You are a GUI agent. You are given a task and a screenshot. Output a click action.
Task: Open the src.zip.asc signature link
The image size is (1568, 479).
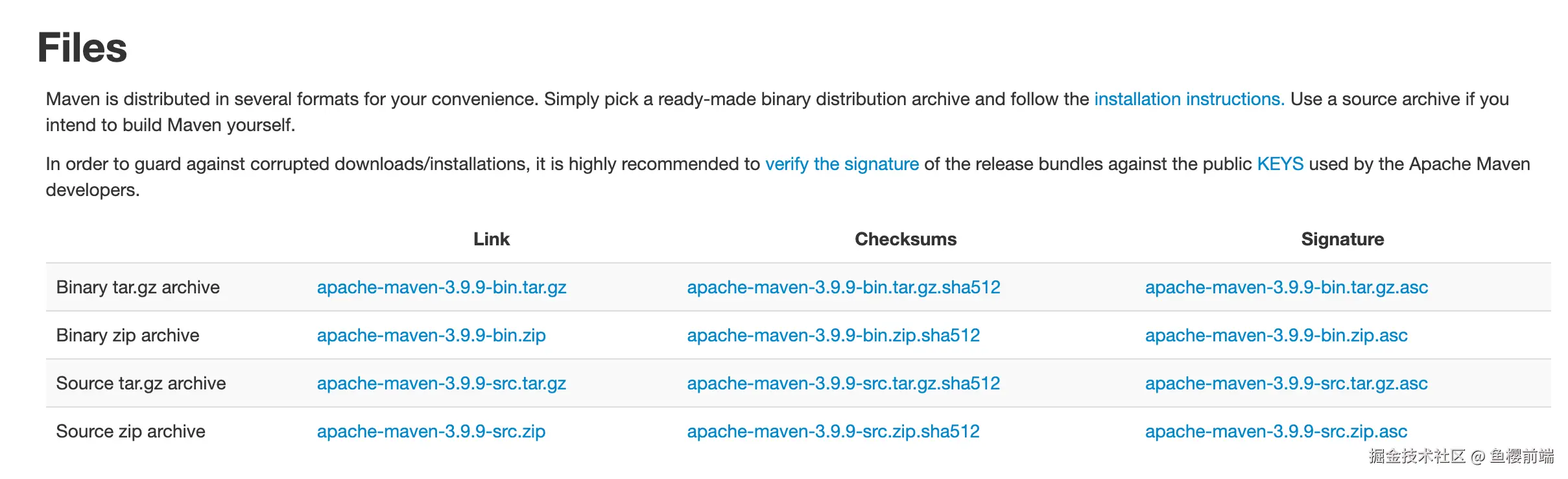coord(1276,432)
